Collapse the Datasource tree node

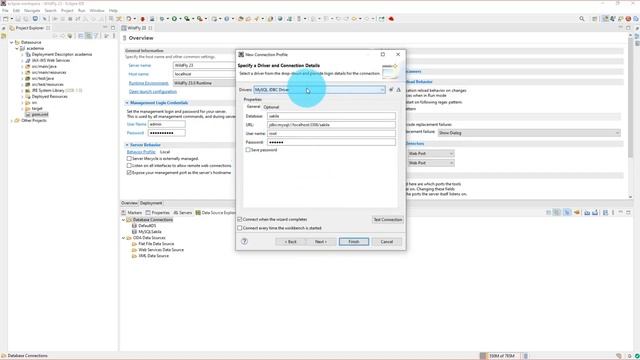point(11,42)
